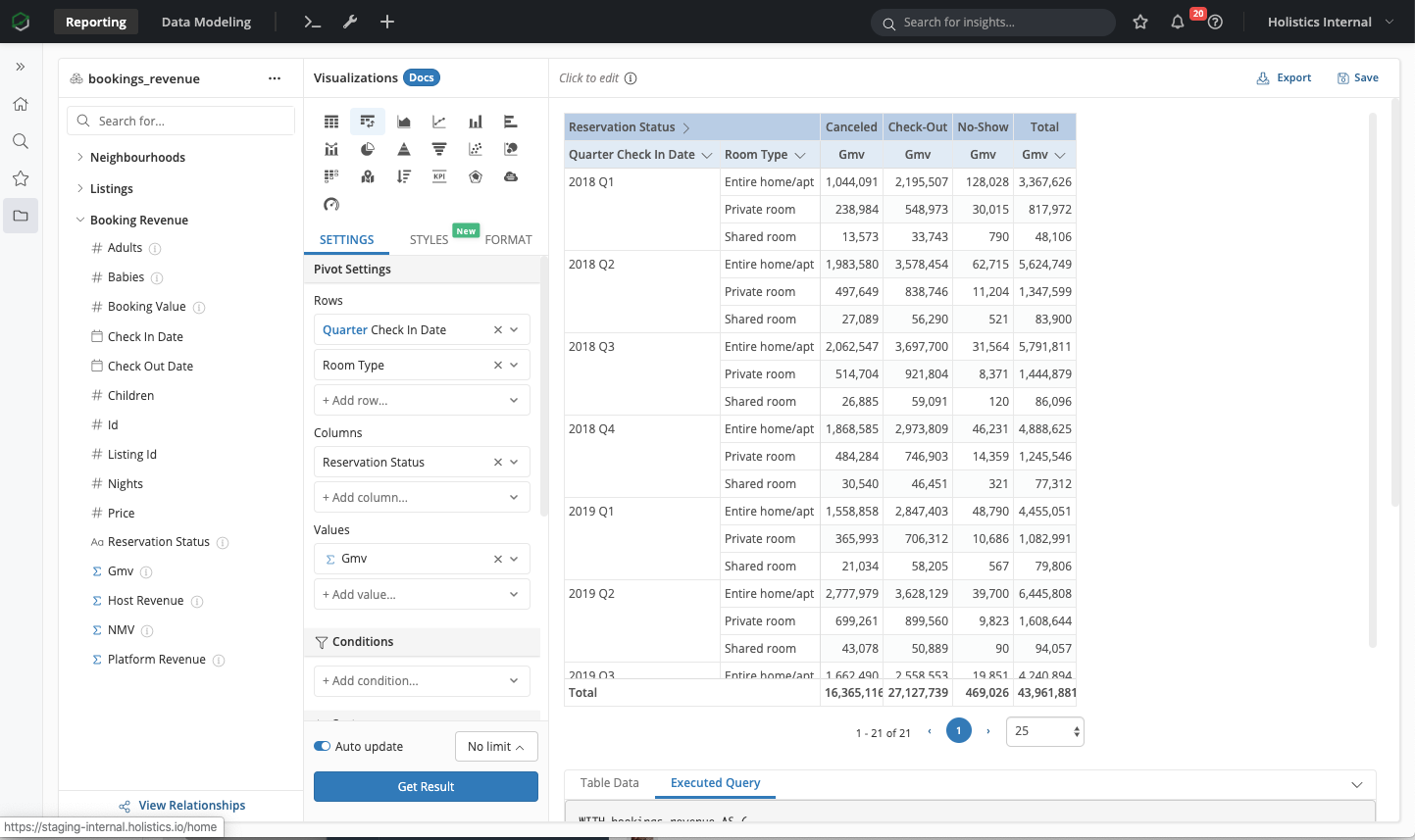The height and width of the screenshot is (840, 1415).
Task: Open the Add column dropdown
Action: (x=422, y=497)
